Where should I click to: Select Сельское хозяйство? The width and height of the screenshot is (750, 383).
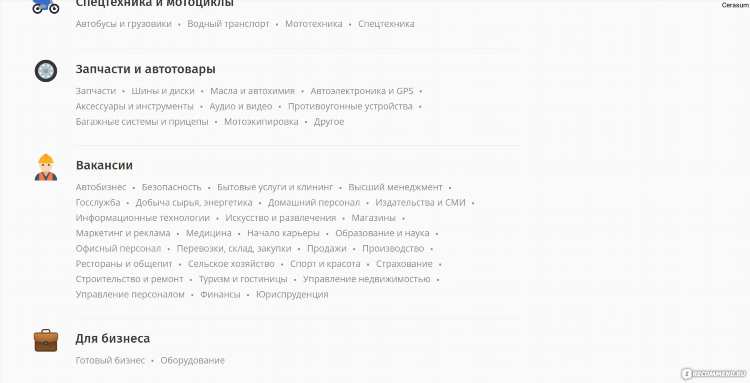[231, 263]
